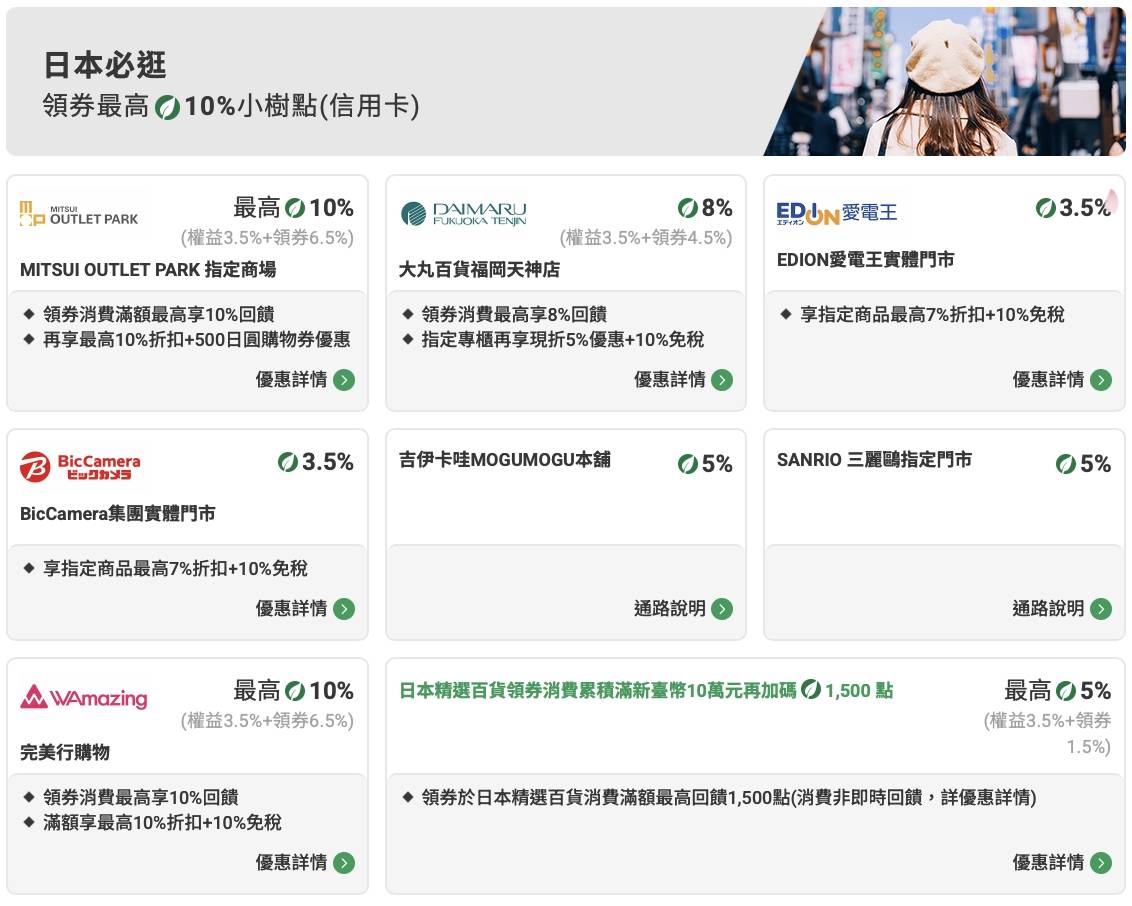Click the EDION 愛電王 logo
This screenshot has height=906, width=1132.
pyautogui.click(x=837, y=213)
